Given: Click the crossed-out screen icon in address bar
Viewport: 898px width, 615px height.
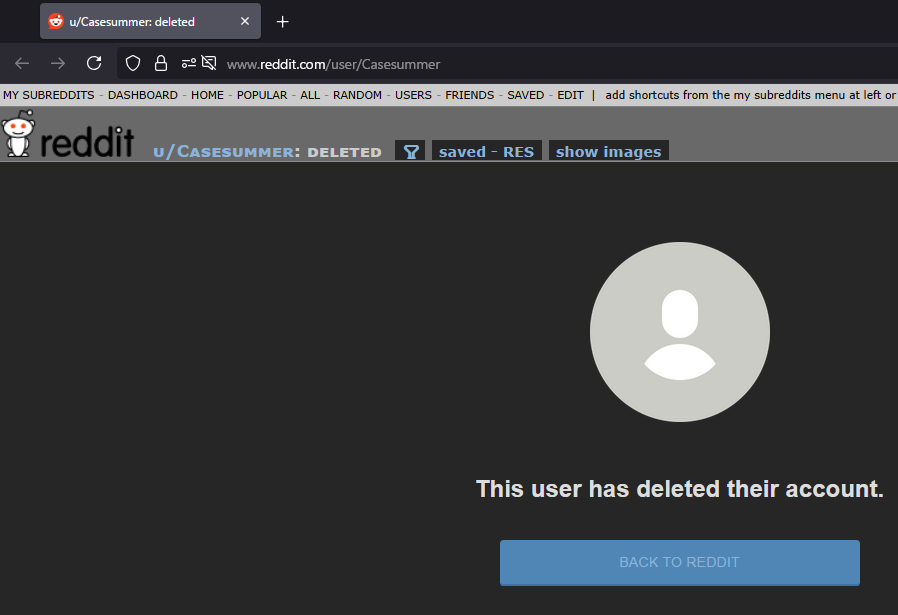Looking at the screenshot, I should (209, 63).
